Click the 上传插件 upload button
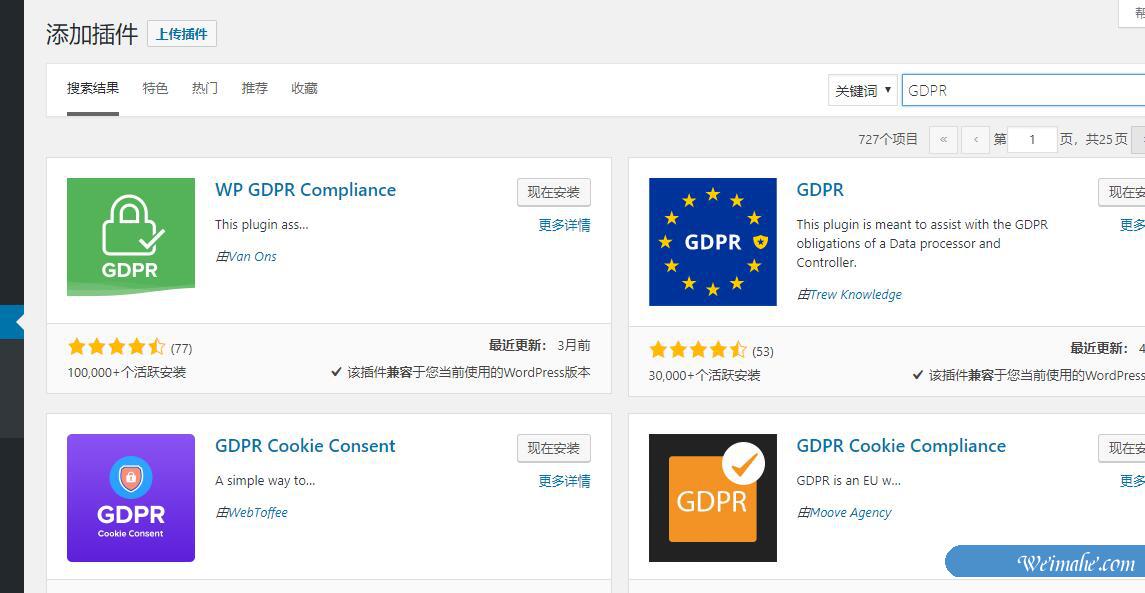The width and height of the screenshot is (1145, 593). click(x=182, y=33)
